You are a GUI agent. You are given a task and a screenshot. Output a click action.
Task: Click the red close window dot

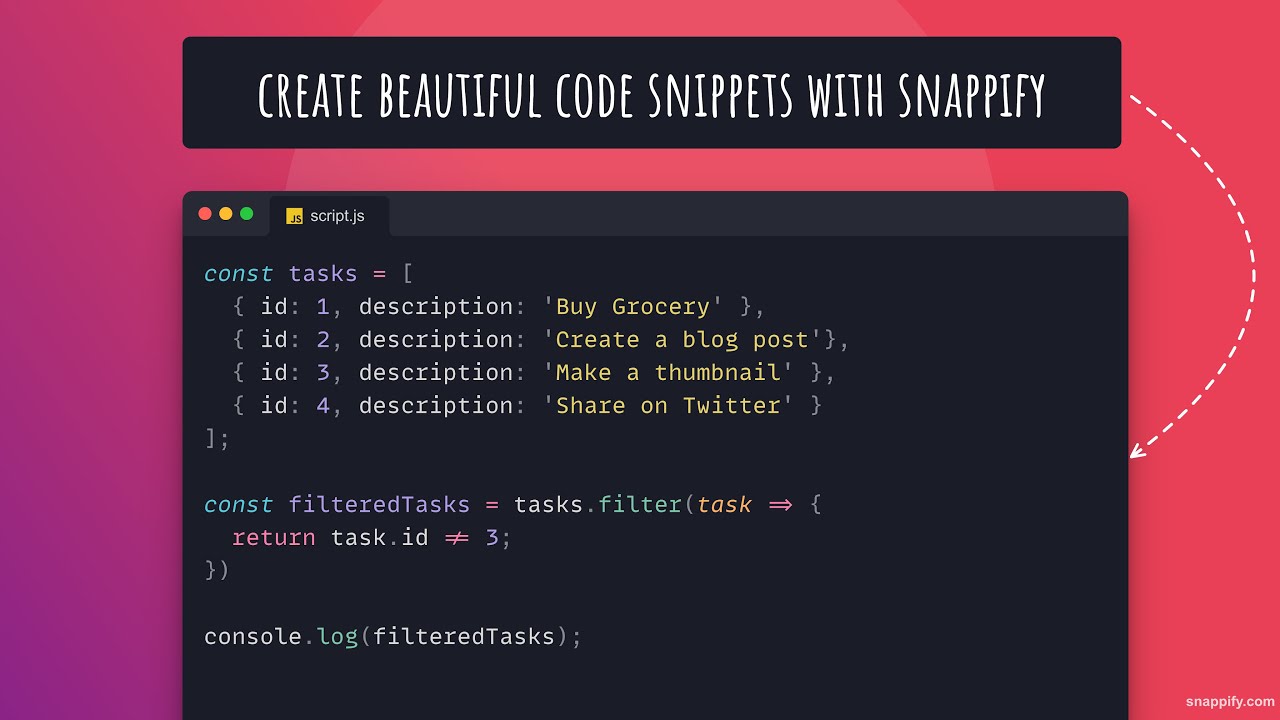click(205, 213)
